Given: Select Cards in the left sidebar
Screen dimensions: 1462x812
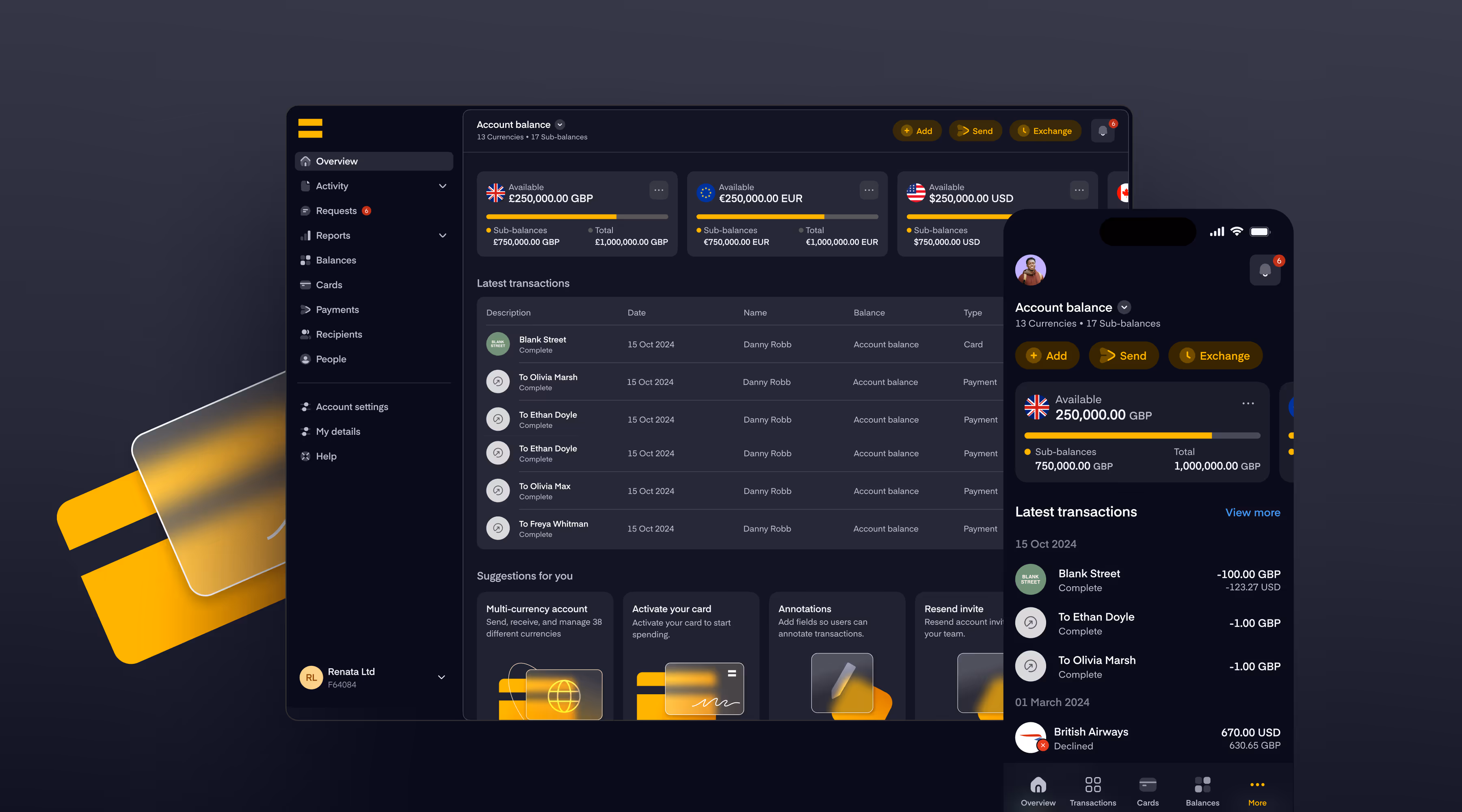Looking at the screenshot, I should click(x=329, y=285).
